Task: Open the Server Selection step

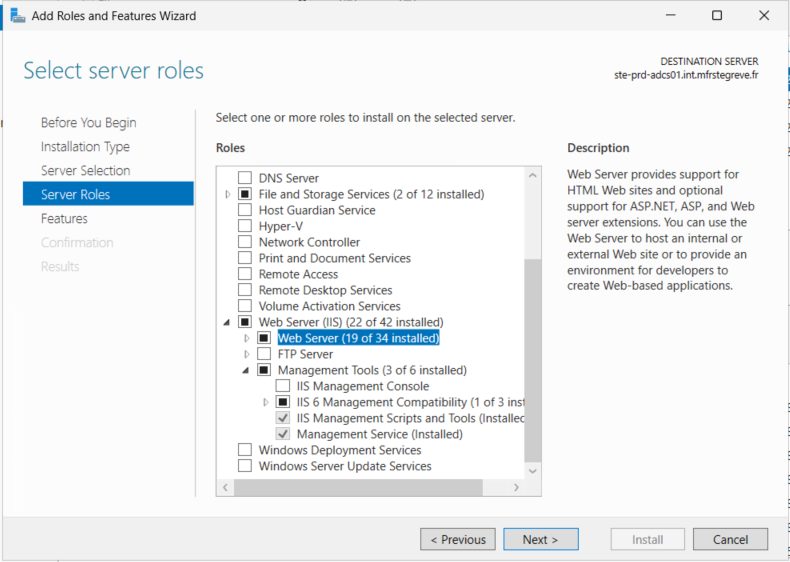Action: click(x=86, y=170)
